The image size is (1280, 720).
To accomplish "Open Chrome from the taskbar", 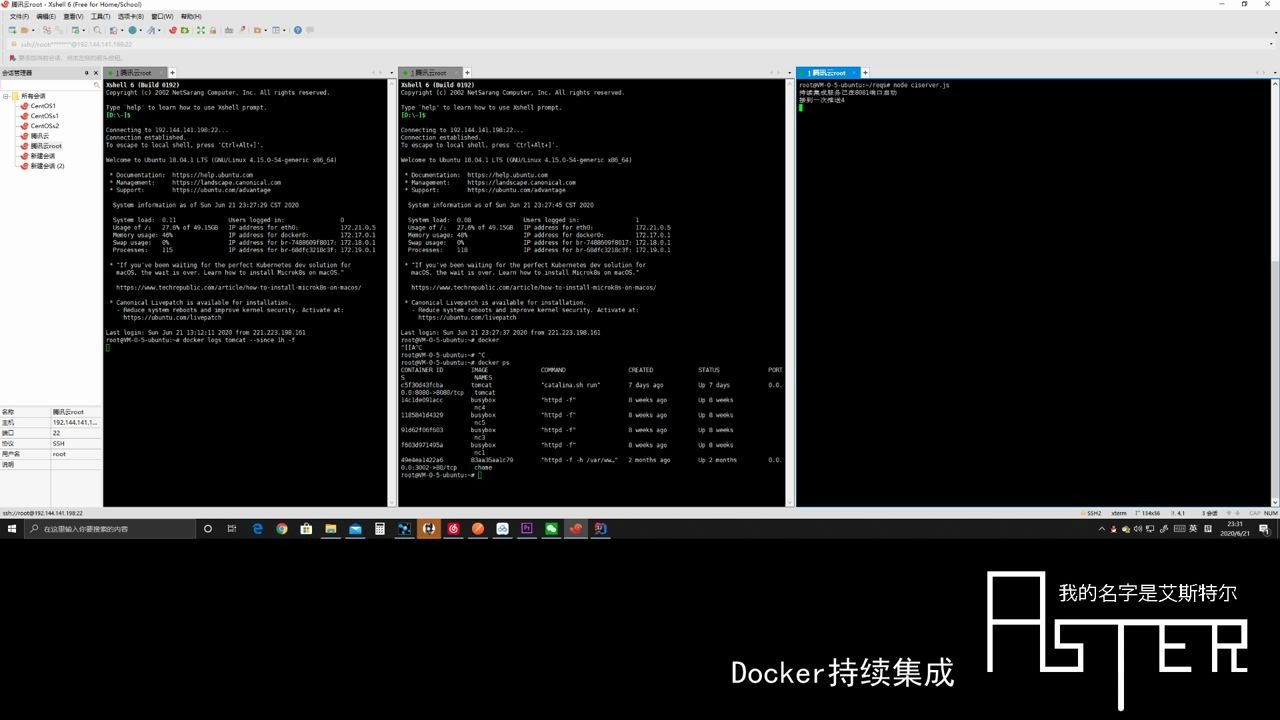I will click(281, 529).
